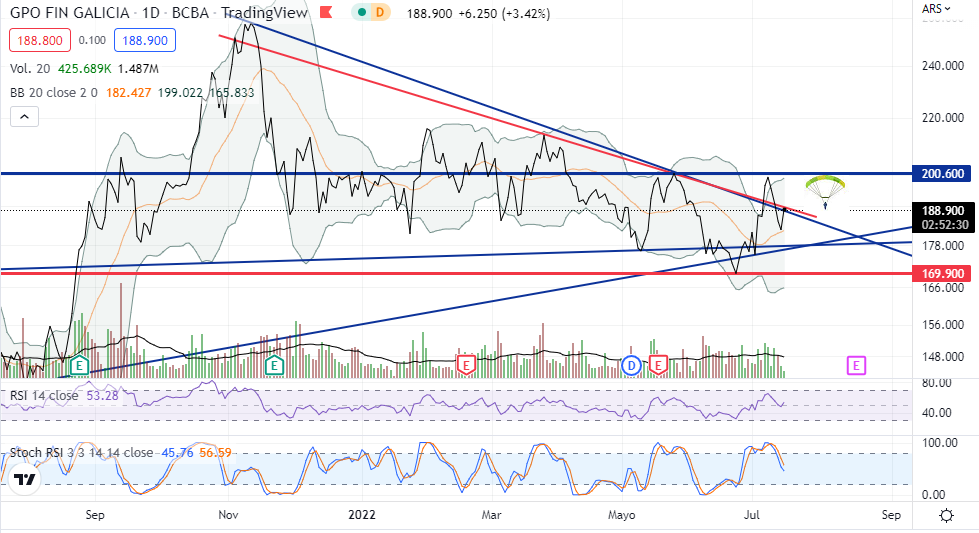
Task: Click the 2022 label on time axis
Action: [x=362, y=515]
